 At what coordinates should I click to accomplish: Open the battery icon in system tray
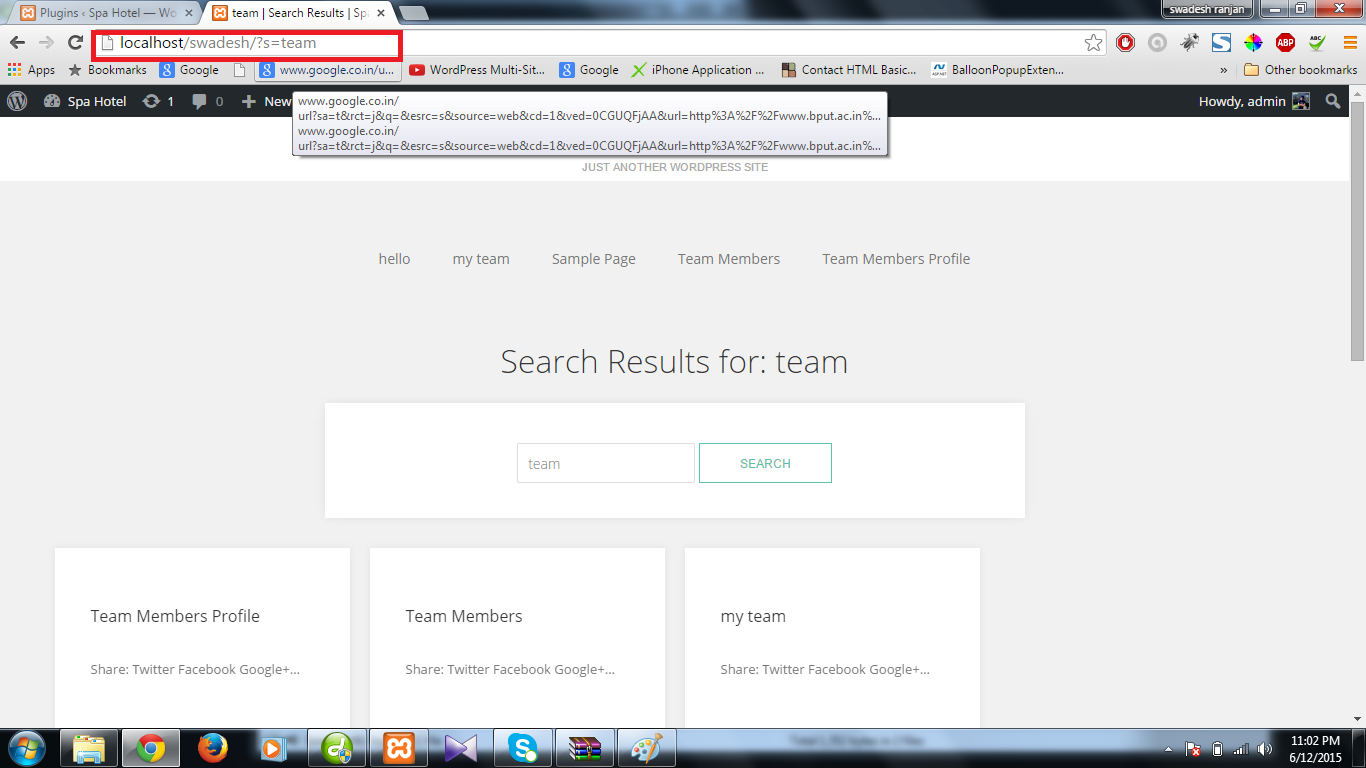(x=1217, y=749)
